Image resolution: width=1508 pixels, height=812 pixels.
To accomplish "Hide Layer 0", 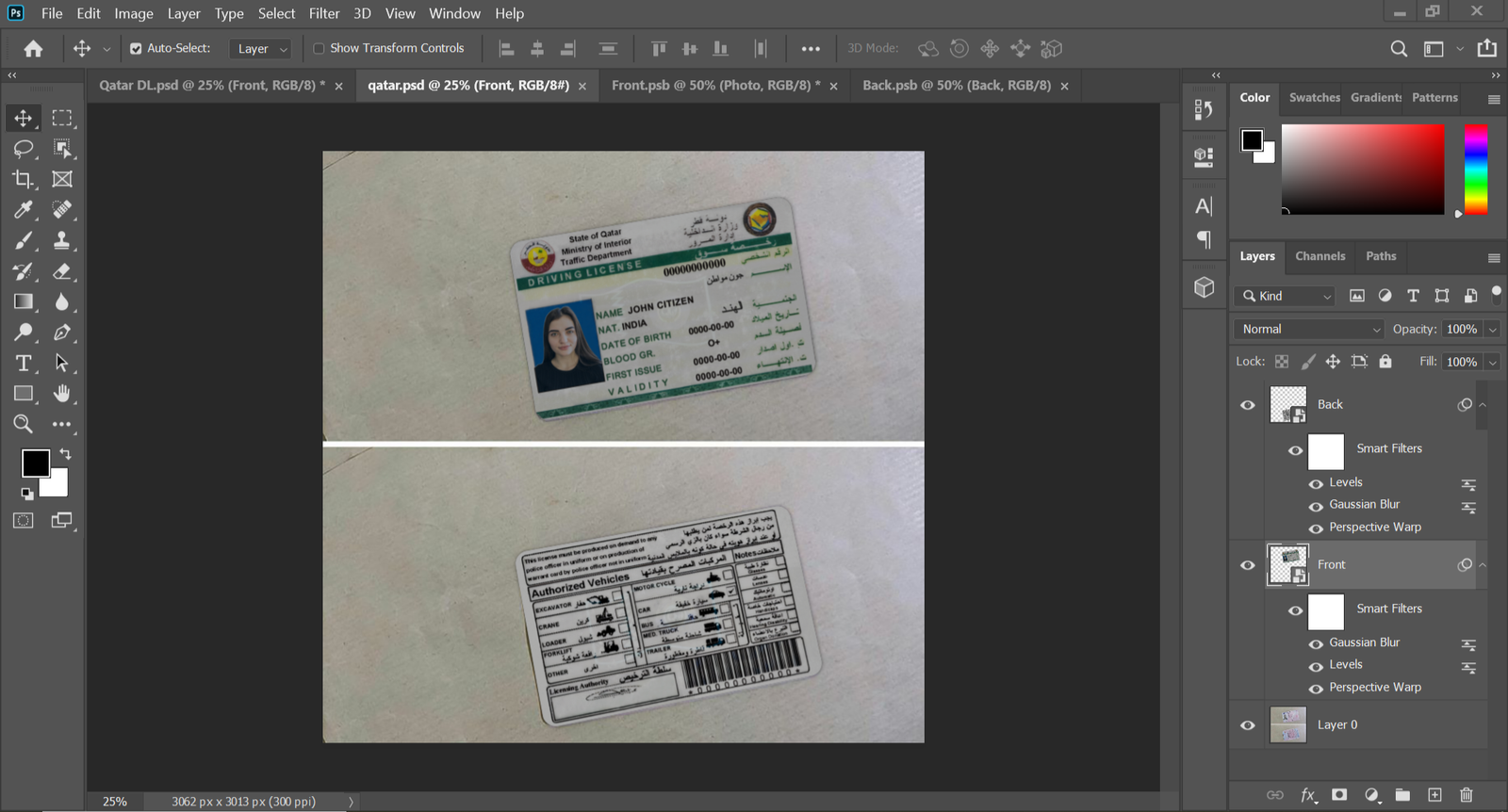I will click(x=1248, y=725).
